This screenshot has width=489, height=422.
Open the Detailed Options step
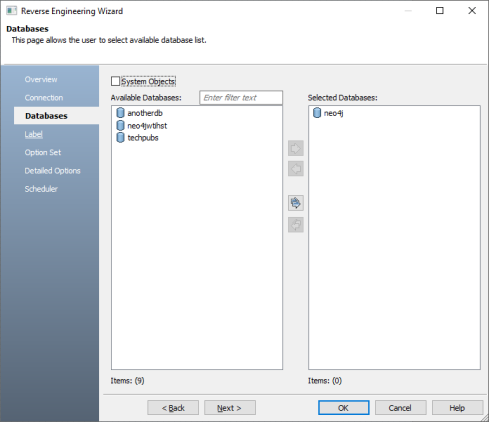(x=52, y=171)
